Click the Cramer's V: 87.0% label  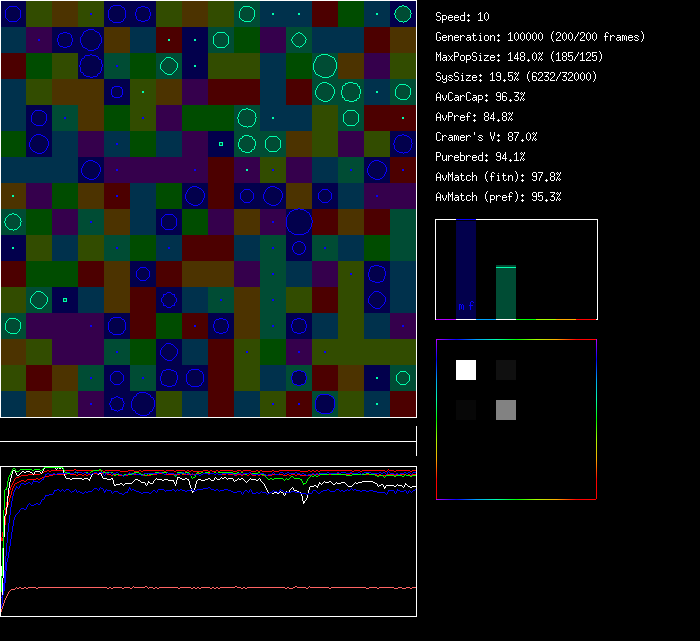[486, 137]
